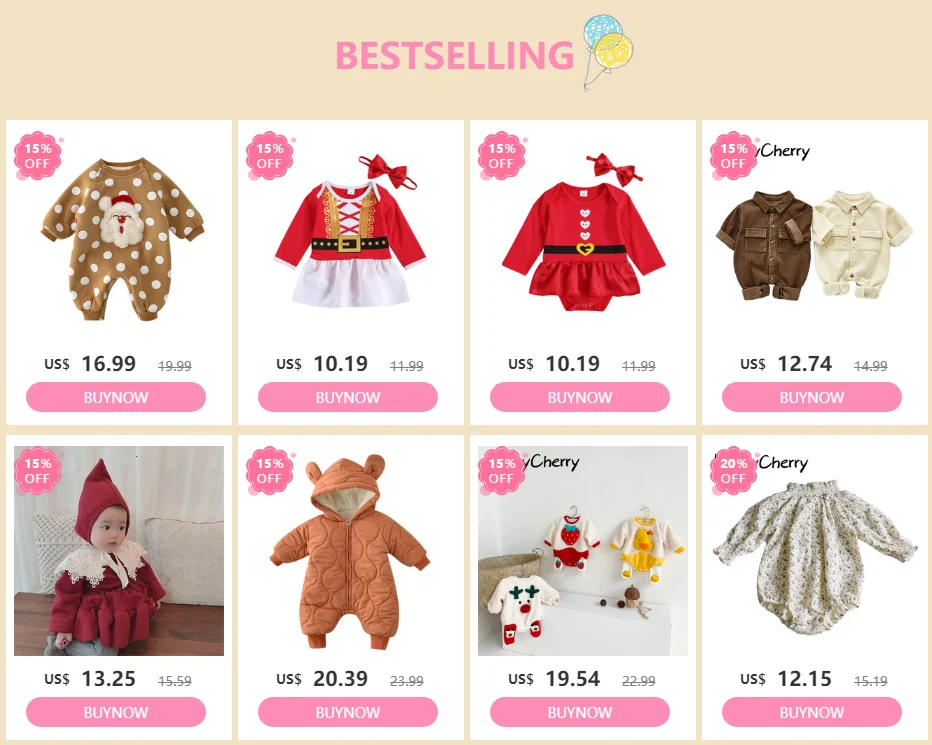This screenshot has width=932, height=745.
Task: Click discount badge on quilted bear snowsuit
Action: click(270, 471)
